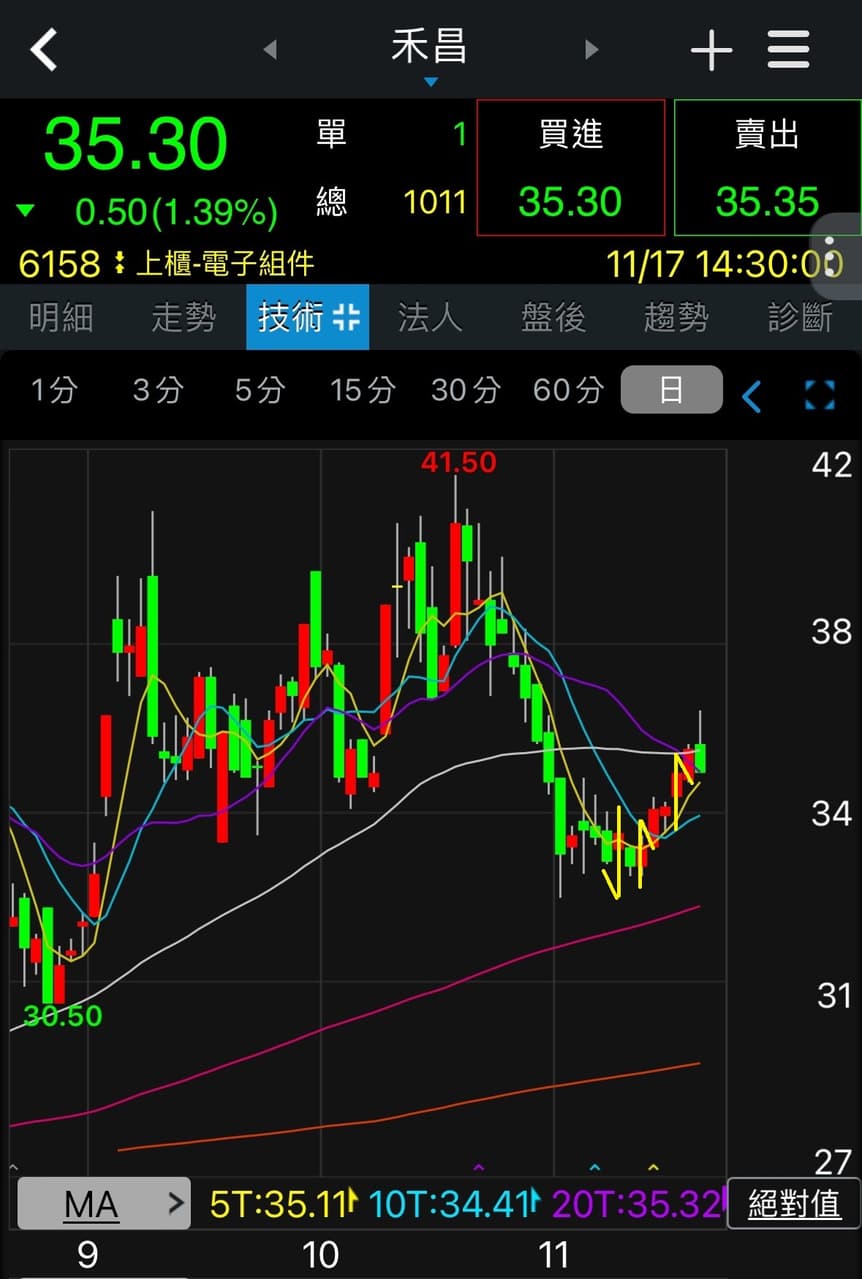
Task: Tap the stock code 6158
Action: coord(59,264)
